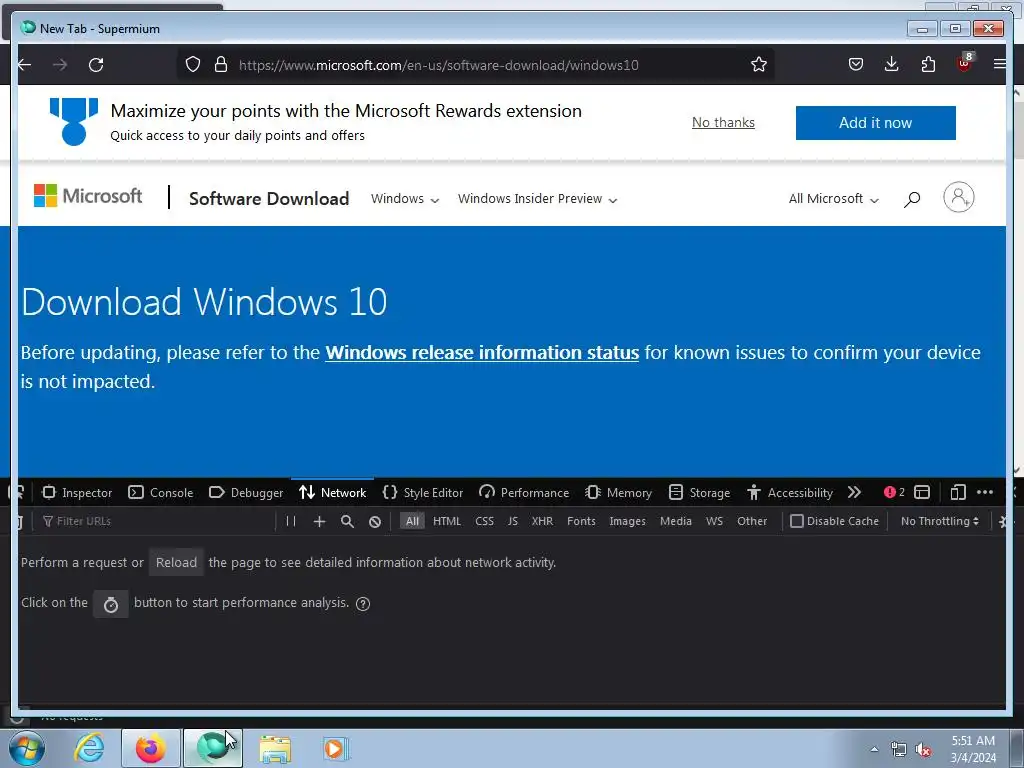Sign in with the account avatar icon

point(958,197)
